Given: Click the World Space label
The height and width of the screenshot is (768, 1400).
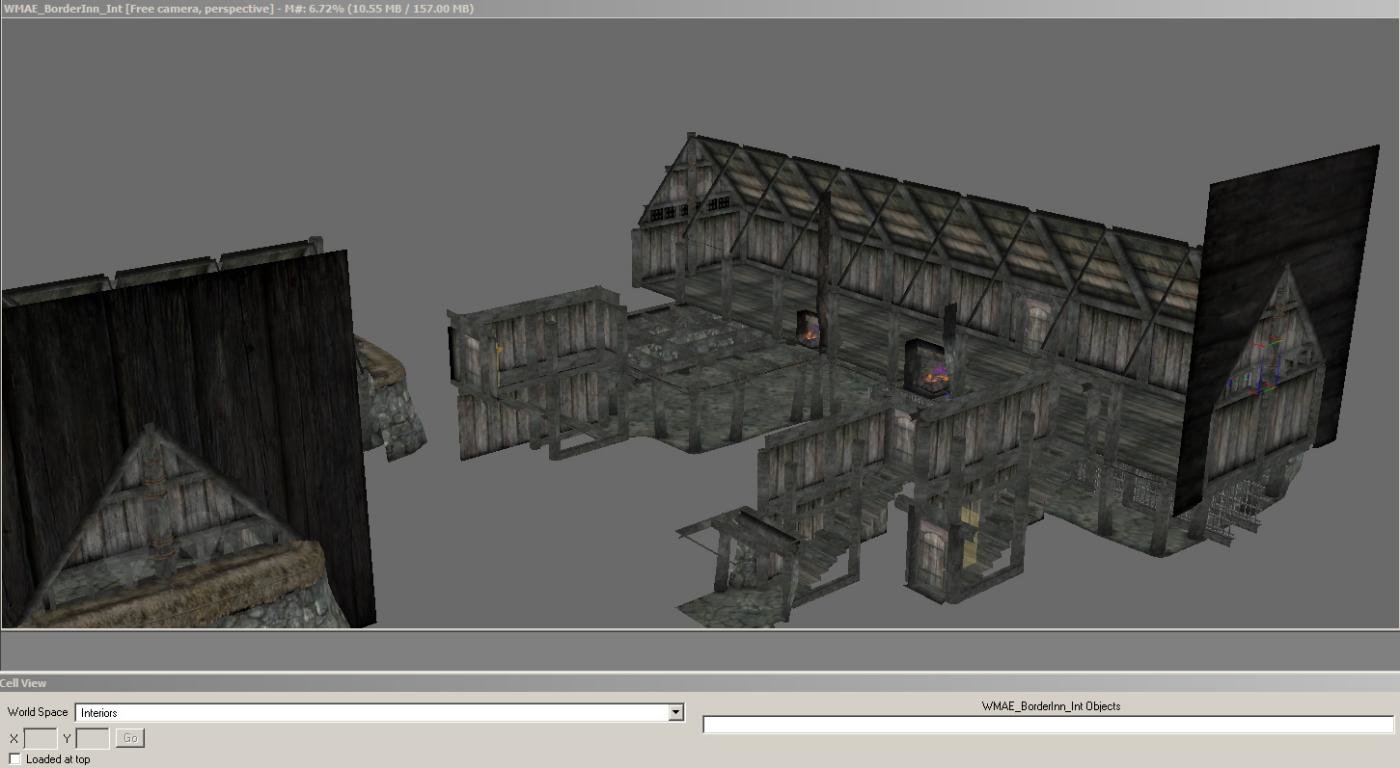Looking at the screenshot, I should (x=38, y=712).
